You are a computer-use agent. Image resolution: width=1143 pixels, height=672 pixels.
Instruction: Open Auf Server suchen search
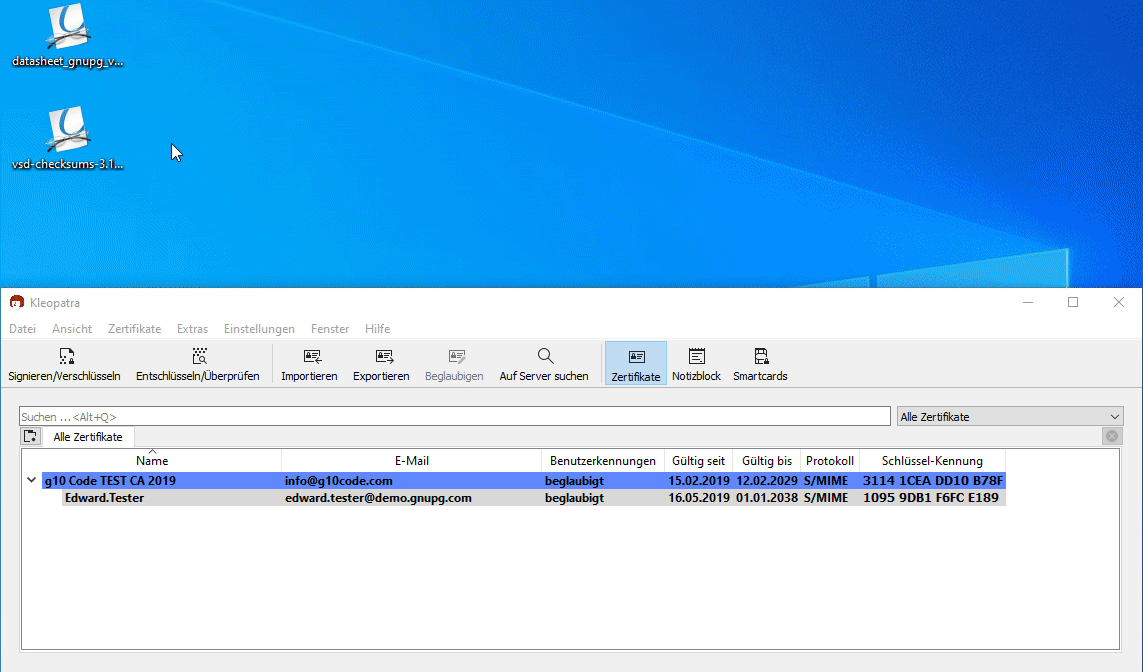[544, 364]
